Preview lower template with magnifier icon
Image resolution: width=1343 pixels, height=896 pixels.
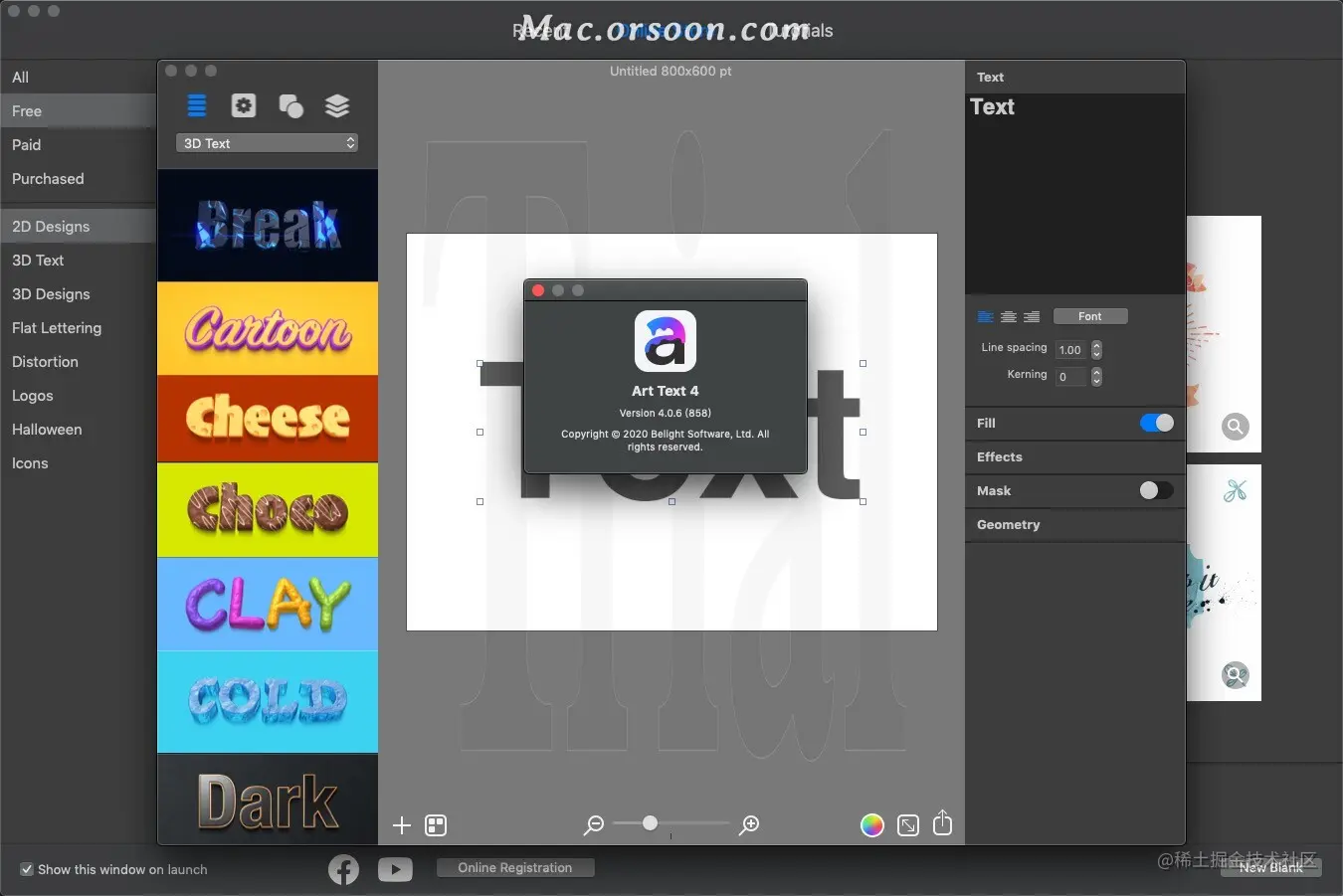[x=1236, y=675]
